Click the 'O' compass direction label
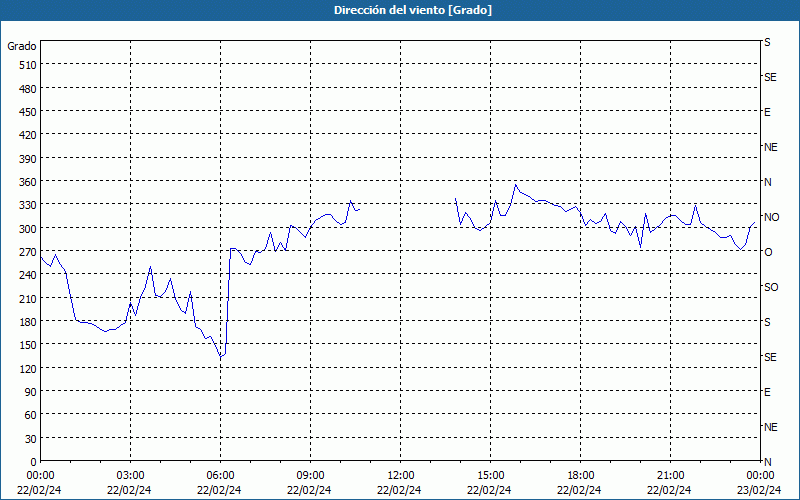This screenshot has width=800, height=500. tap(768, 253)
